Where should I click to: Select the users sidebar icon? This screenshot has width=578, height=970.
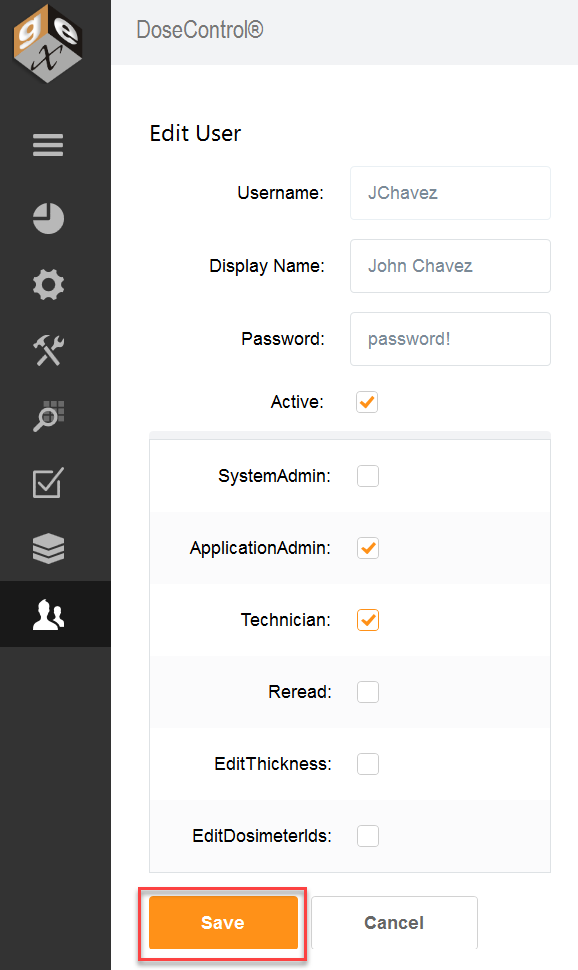(x=48, y=614)
